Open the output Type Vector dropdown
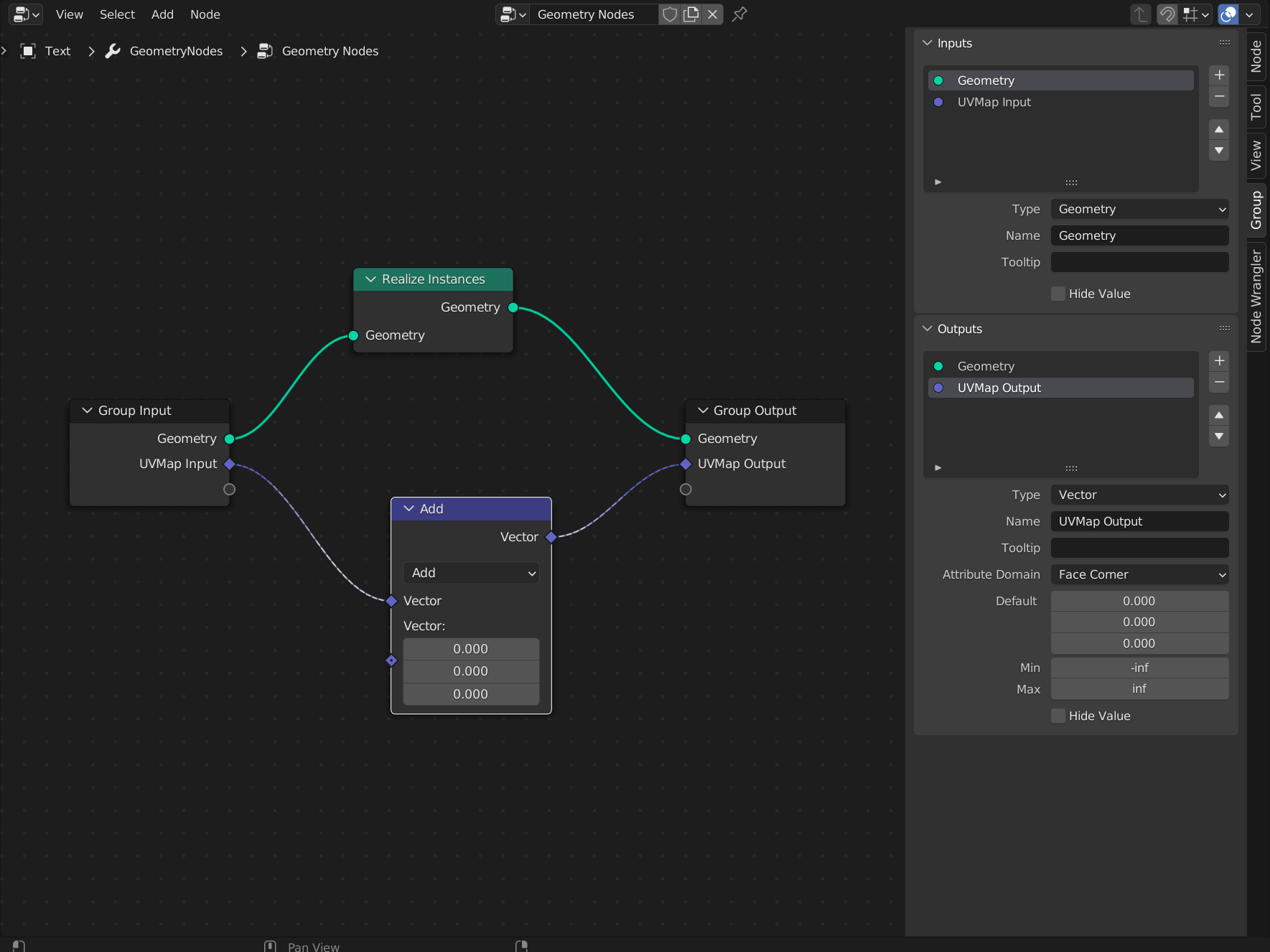 pyautogui.click(x=1140, y=495)
